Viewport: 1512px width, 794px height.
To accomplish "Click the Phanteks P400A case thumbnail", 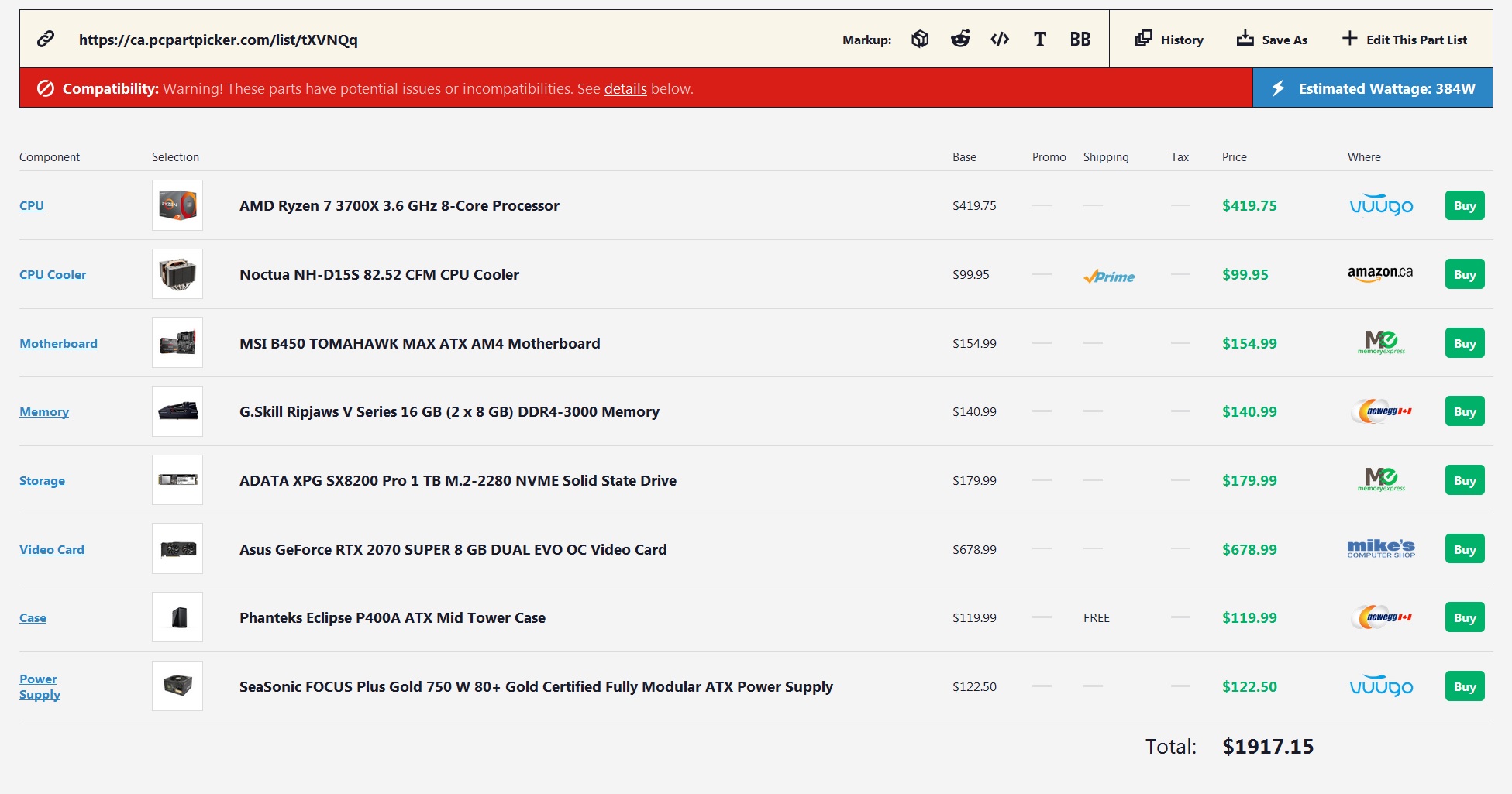I will pyautogui.click(x=177, y=617).
